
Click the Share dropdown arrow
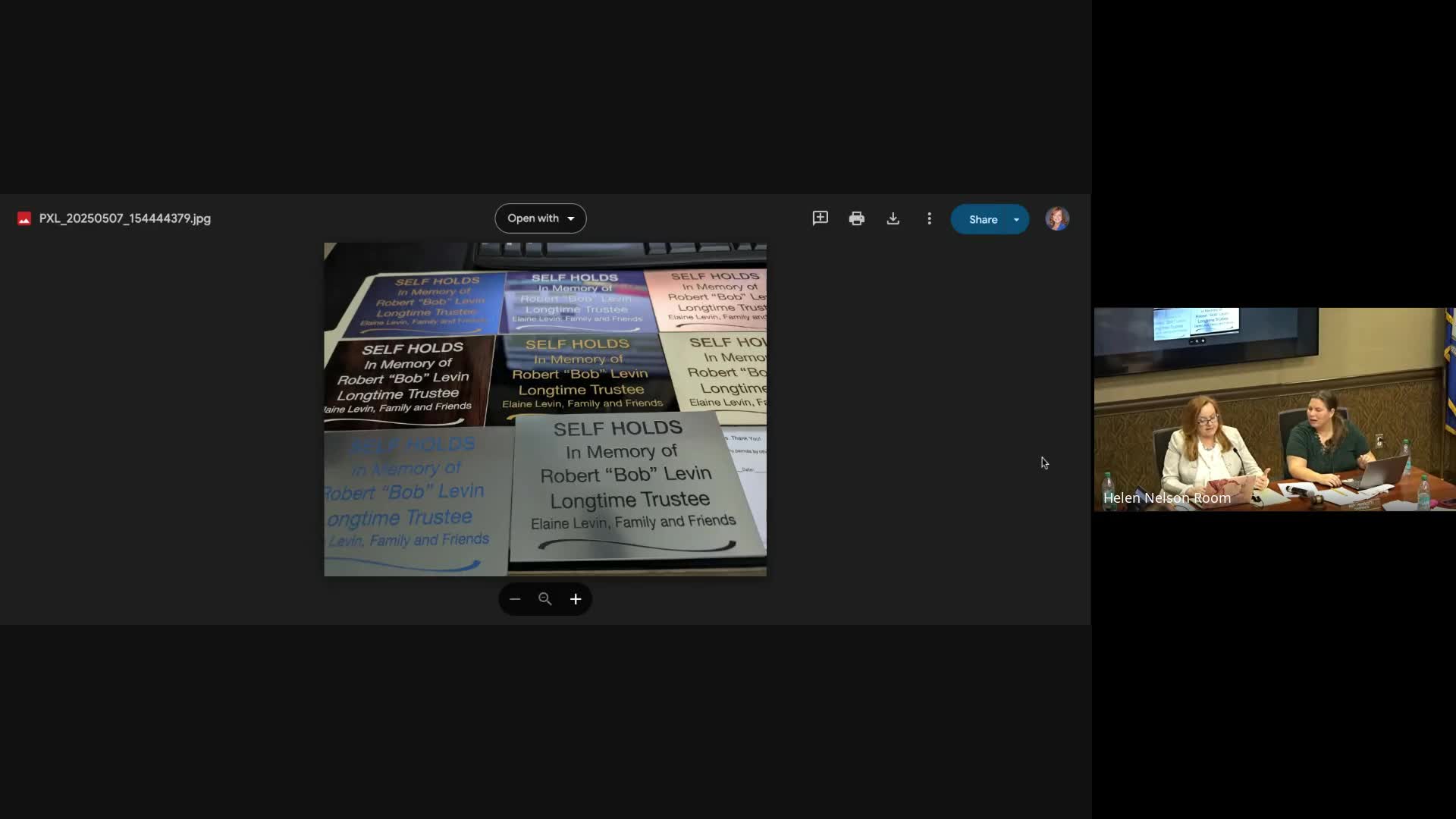1016,219
